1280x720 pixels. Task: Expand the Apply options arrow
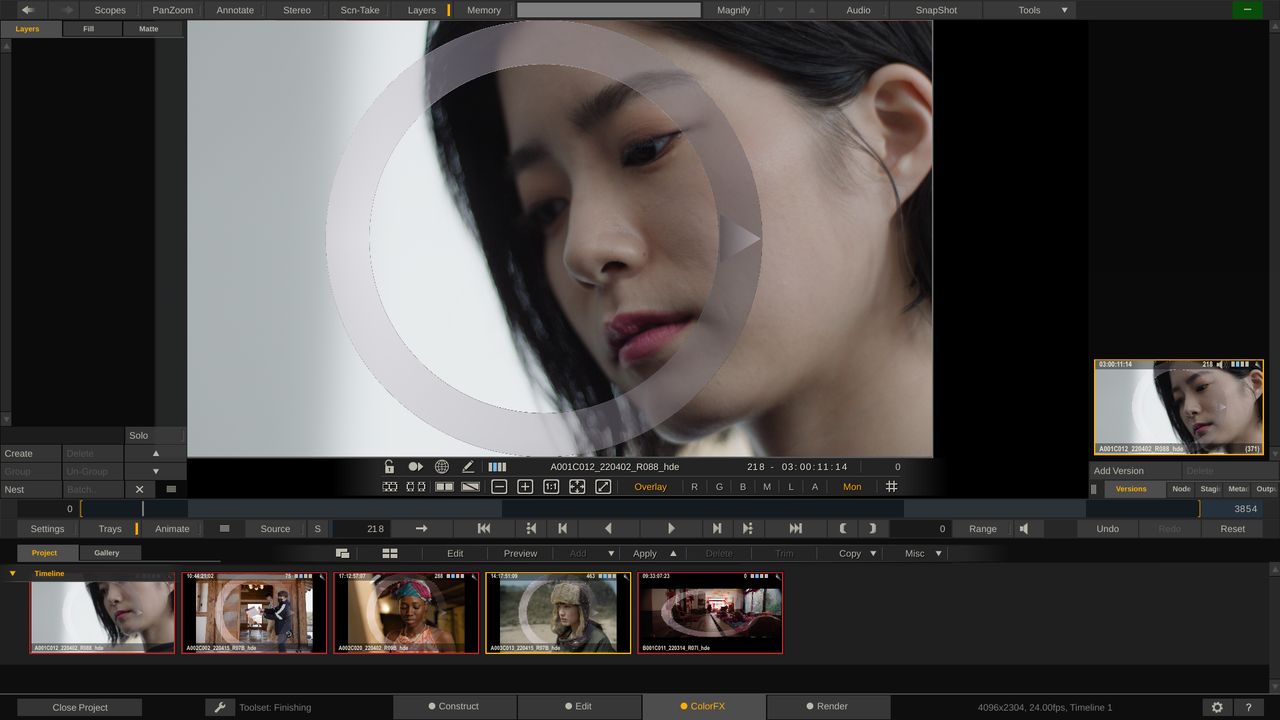tap(673, 553)
